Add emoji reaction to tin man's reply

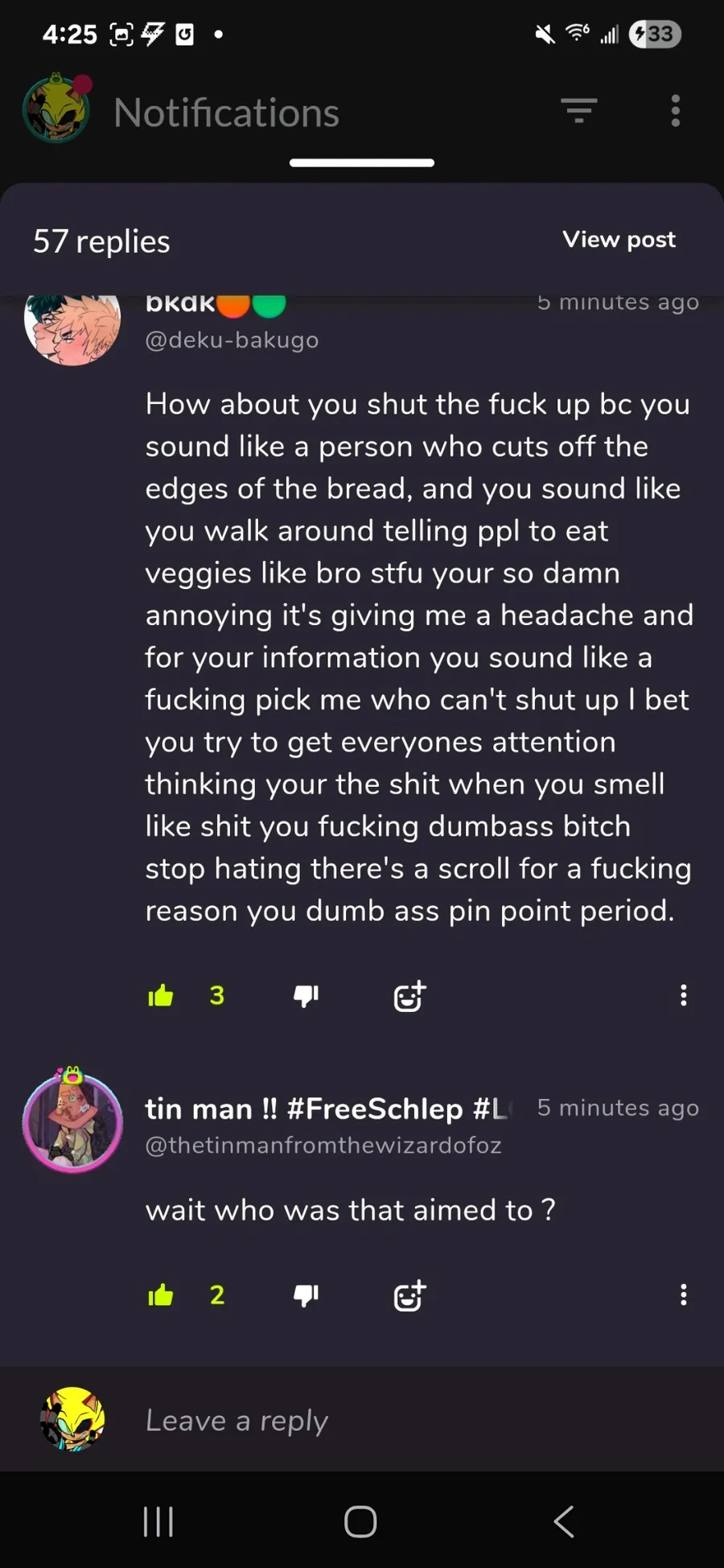(x=409, y=1295)
